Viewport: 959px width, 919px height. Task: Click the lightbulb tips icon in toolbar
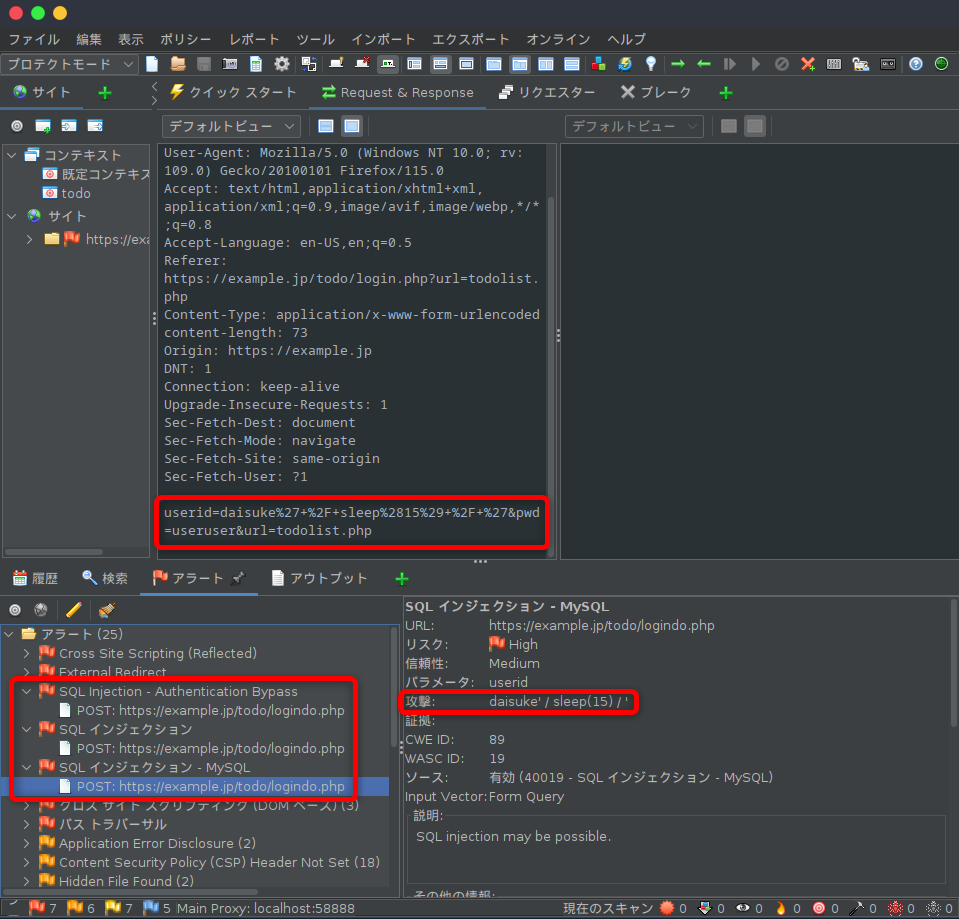651,64
